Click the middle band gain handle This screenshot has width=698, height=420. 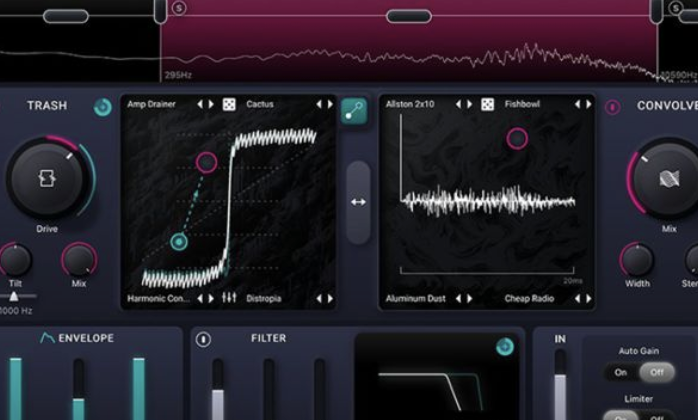(409, 16)
